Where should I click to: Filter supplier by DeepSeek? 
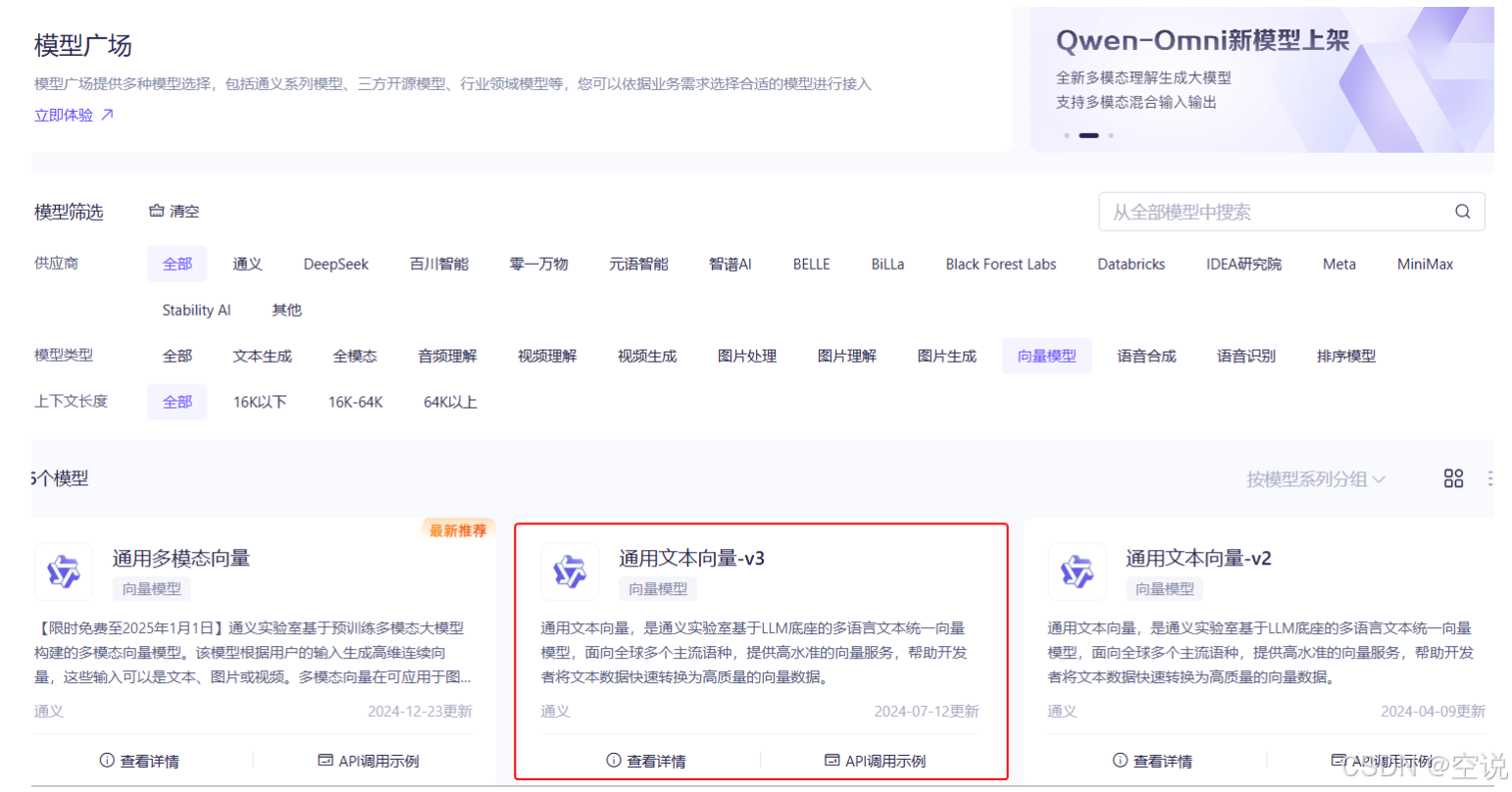click(336, 264)
